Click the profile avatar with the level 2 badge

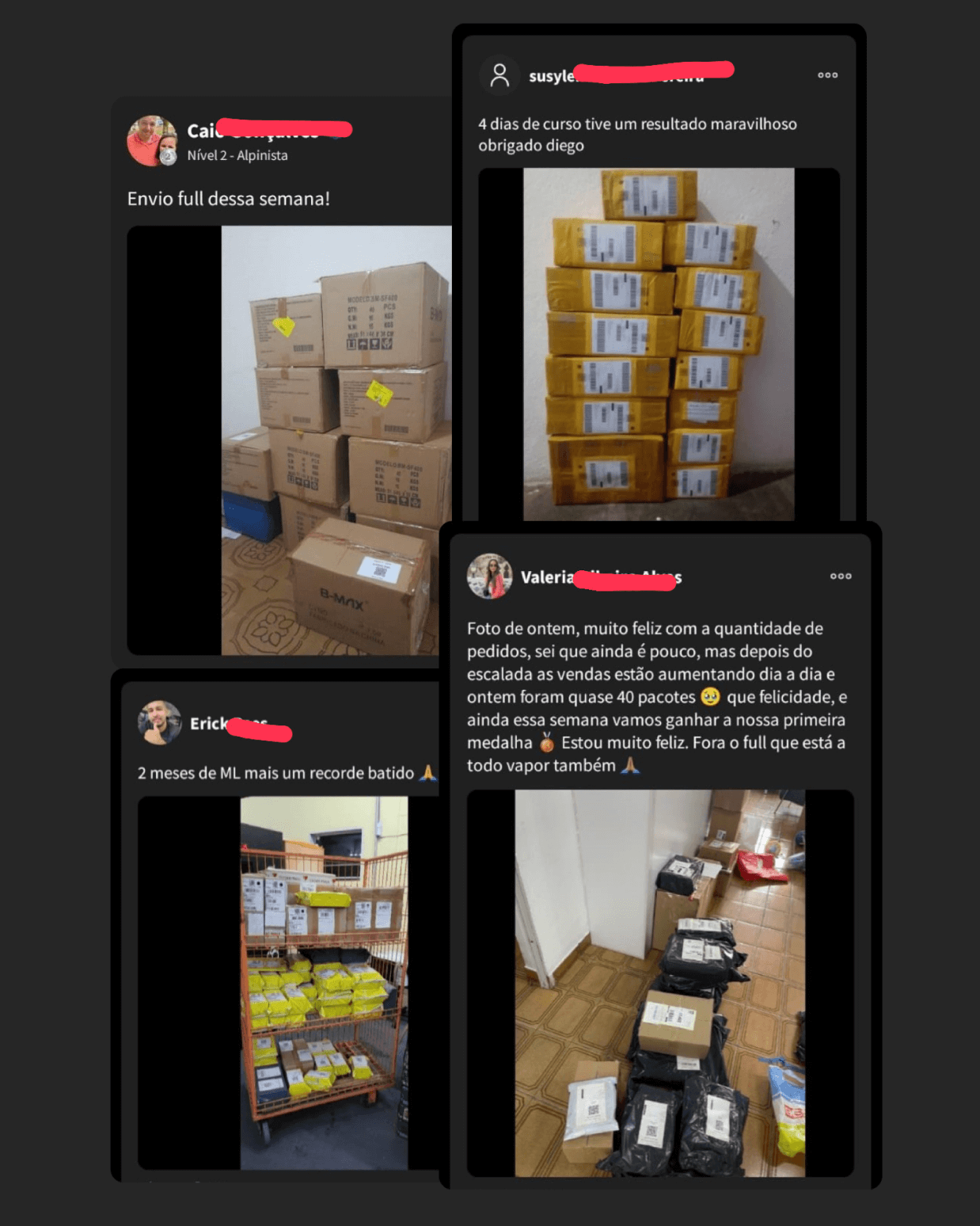pyautogui.click(x=152, y=141)
